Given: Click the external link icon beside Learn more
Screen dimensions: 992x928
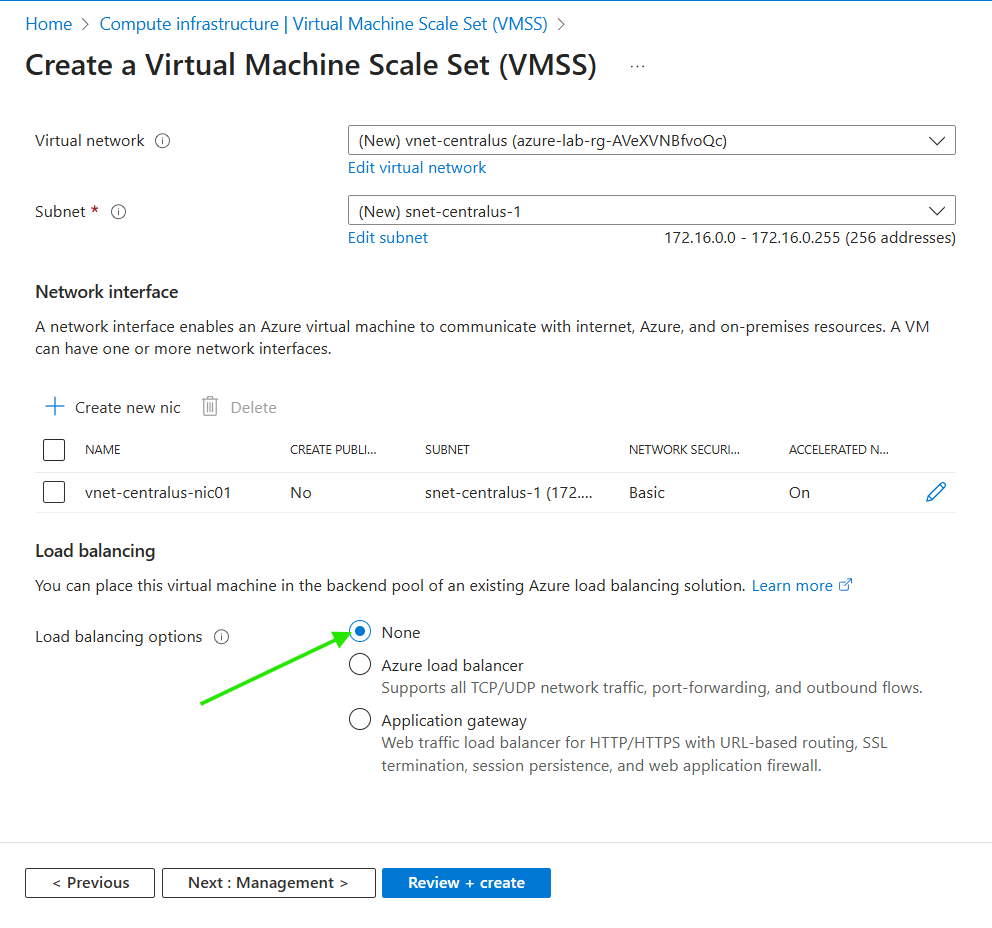Looking at the screenshot, I should click(845, 585).
